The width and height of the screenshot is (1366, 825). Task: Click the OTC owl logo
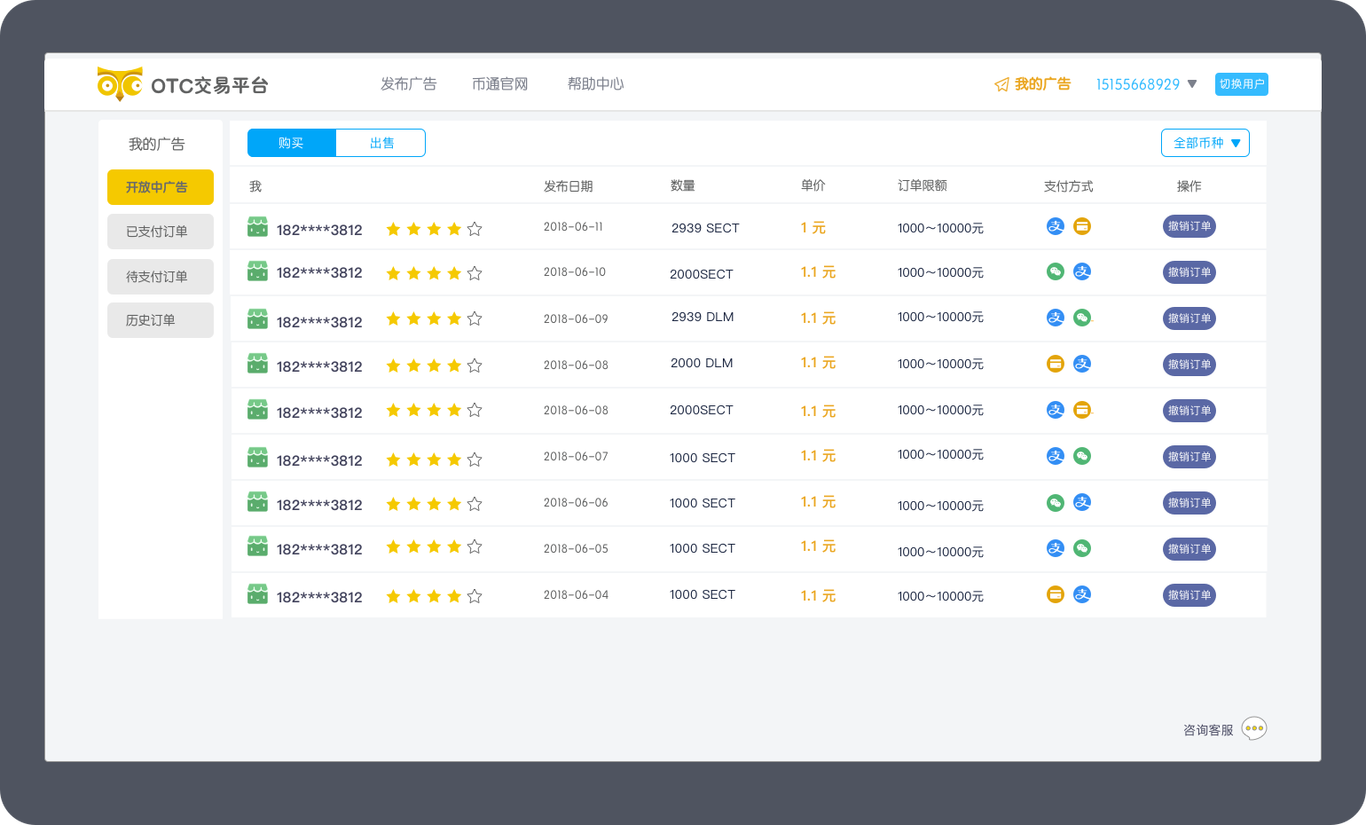119,84
